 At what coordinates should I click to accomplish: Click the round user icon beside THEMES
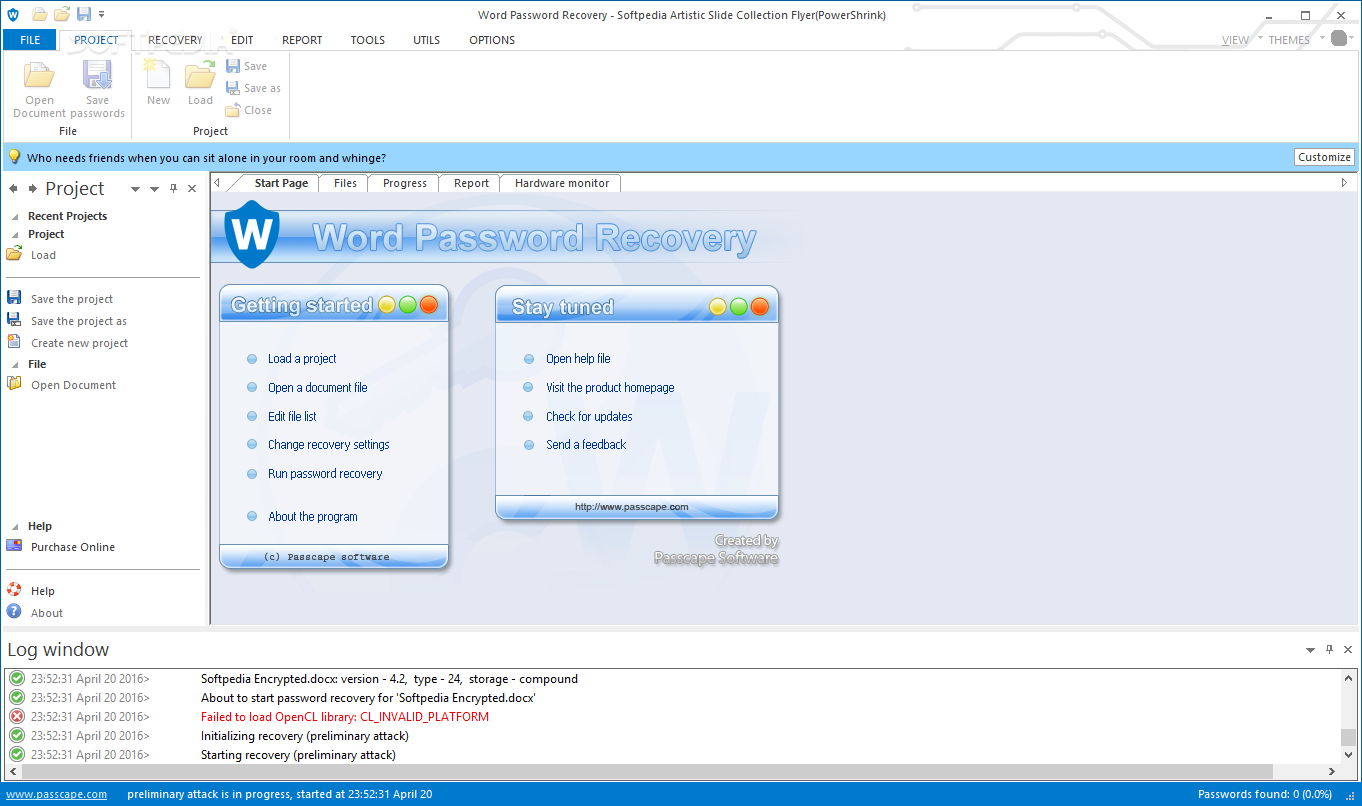click(1339, 38)
